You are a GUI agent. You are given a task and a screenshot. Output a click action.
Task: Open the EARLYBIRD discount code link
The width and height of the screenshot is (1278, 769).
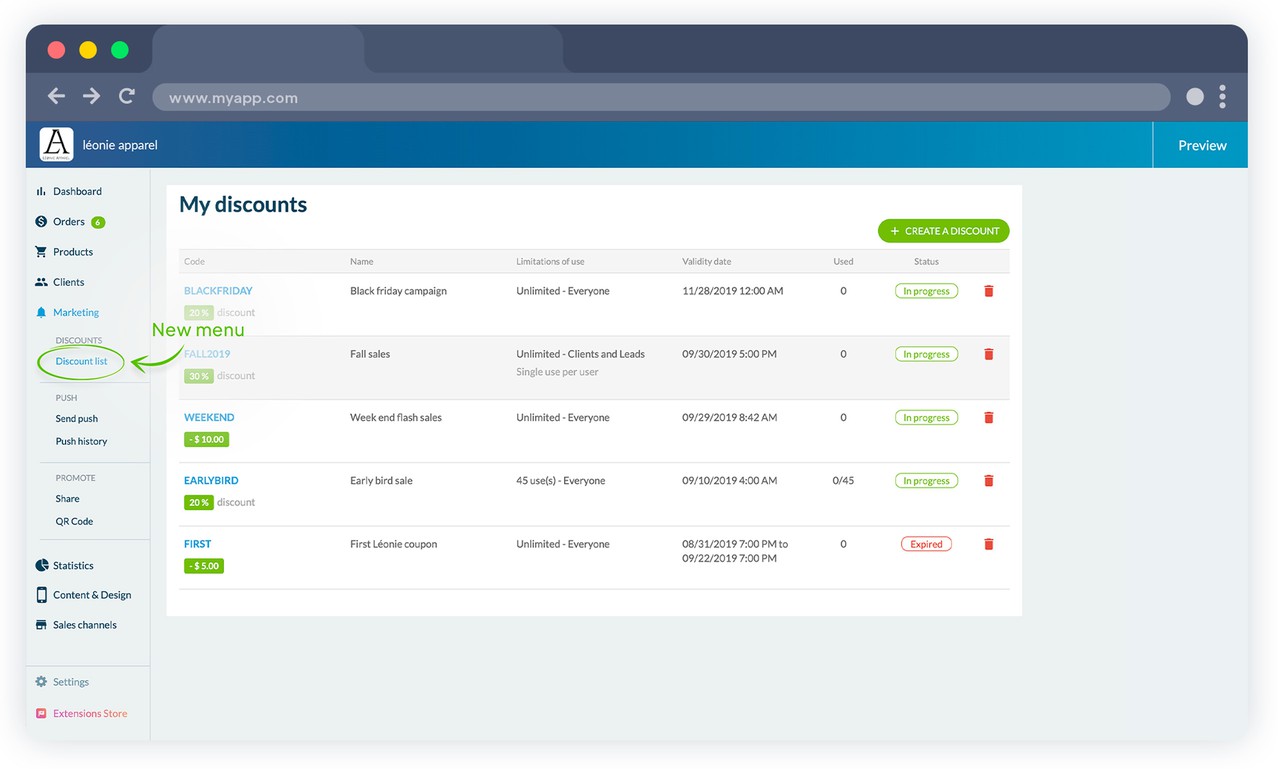coord(211,481)
